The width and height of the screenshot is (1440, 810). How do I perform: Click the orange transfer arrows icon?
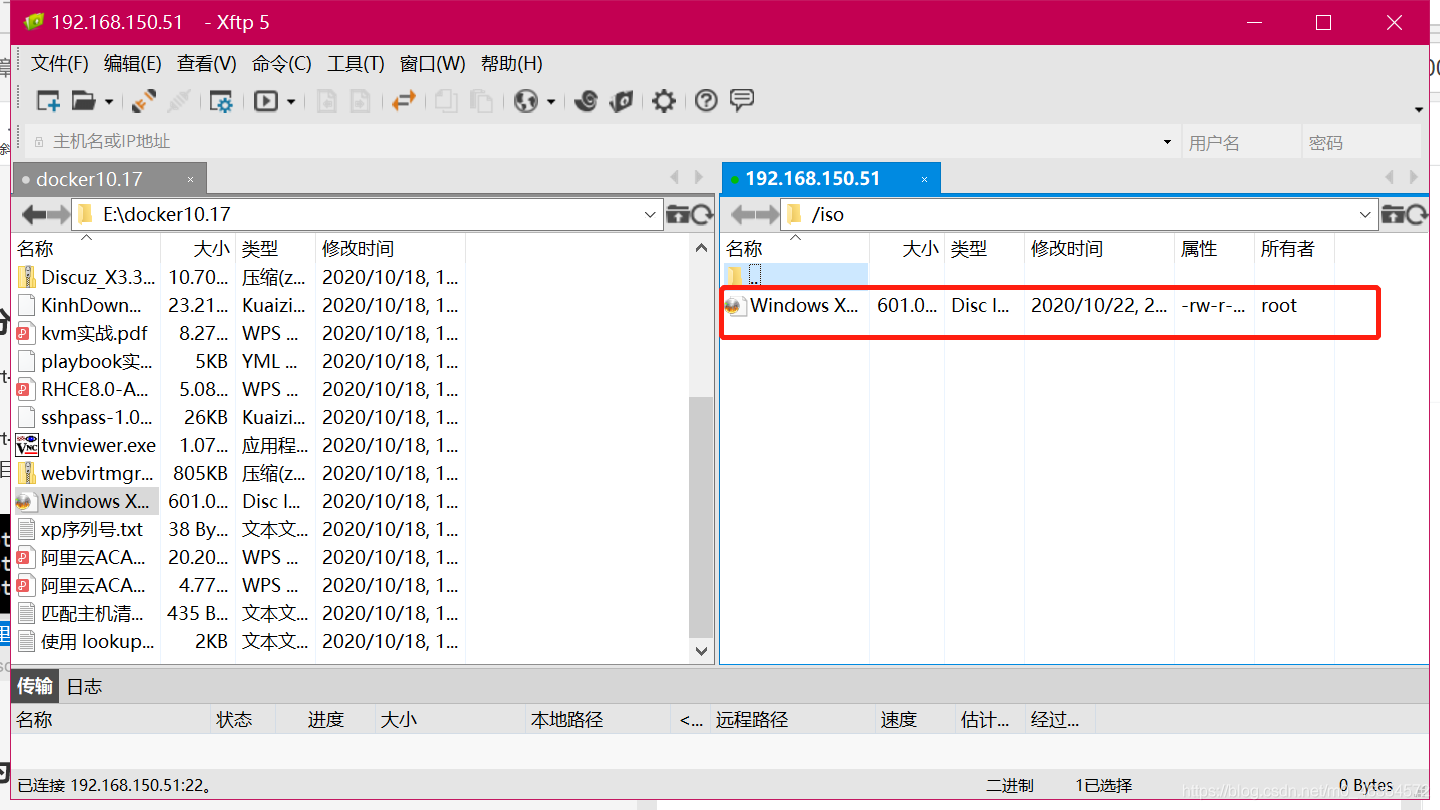pos(403,101)
